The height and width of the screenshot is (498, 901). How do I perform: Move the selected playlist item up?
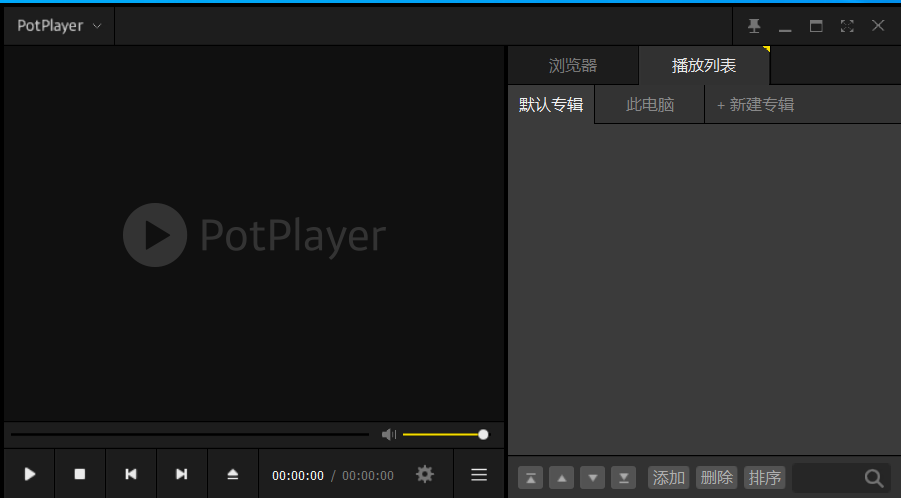[x=561, y=477]
